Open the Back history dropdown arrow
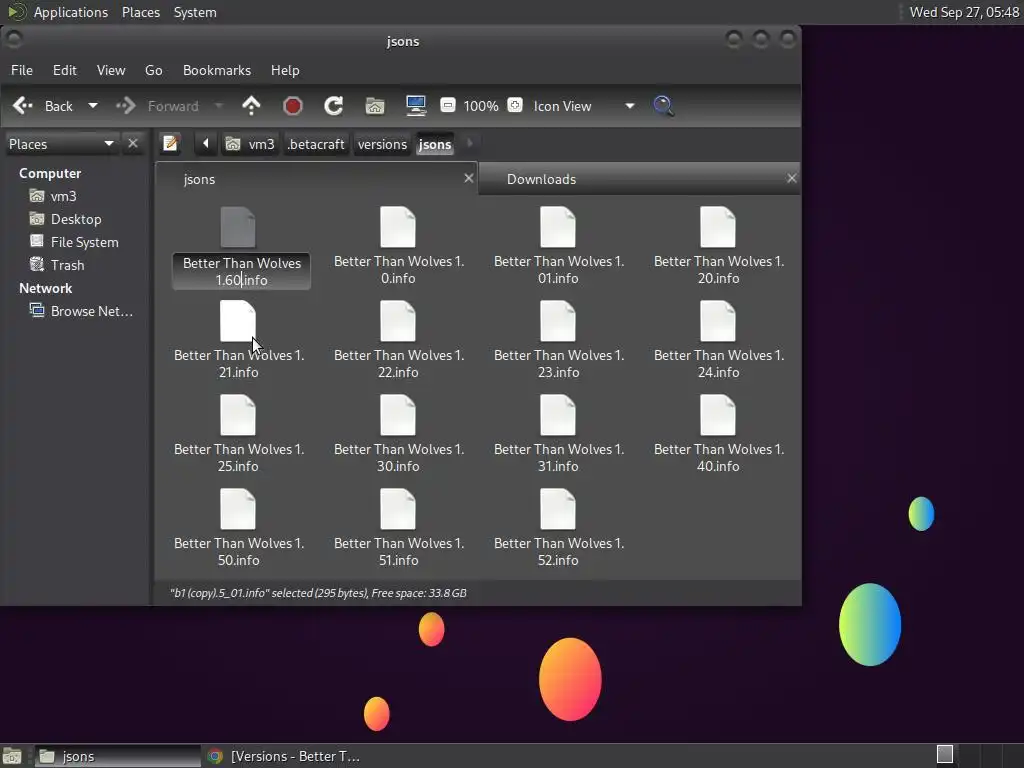Viewport: 1024px width, 768px height. [x=93, y=106]
